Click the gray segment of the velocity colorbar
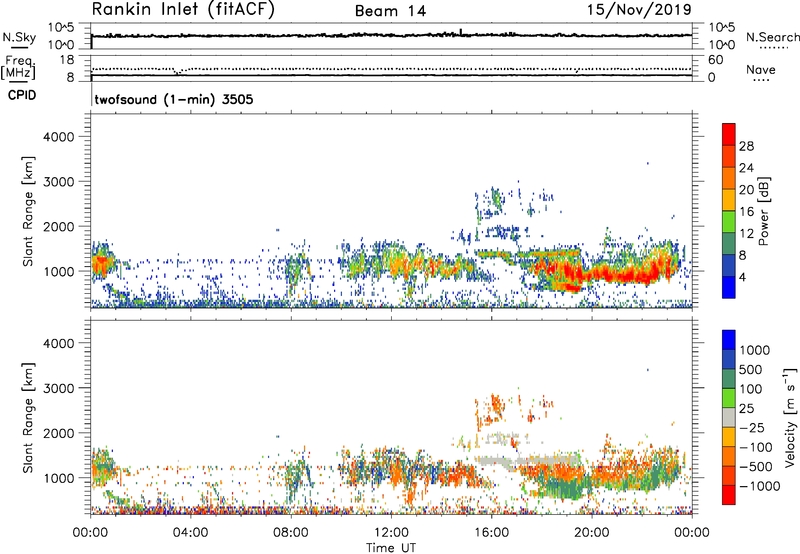The height and width of the screenshot is (554, 800). 729,417
